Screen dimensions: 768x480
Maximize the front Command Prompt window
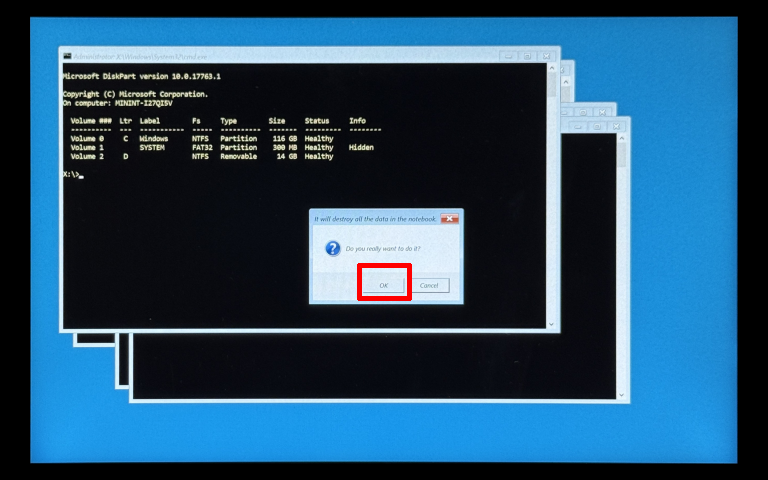pyautogui.click(x=528, y=55)
